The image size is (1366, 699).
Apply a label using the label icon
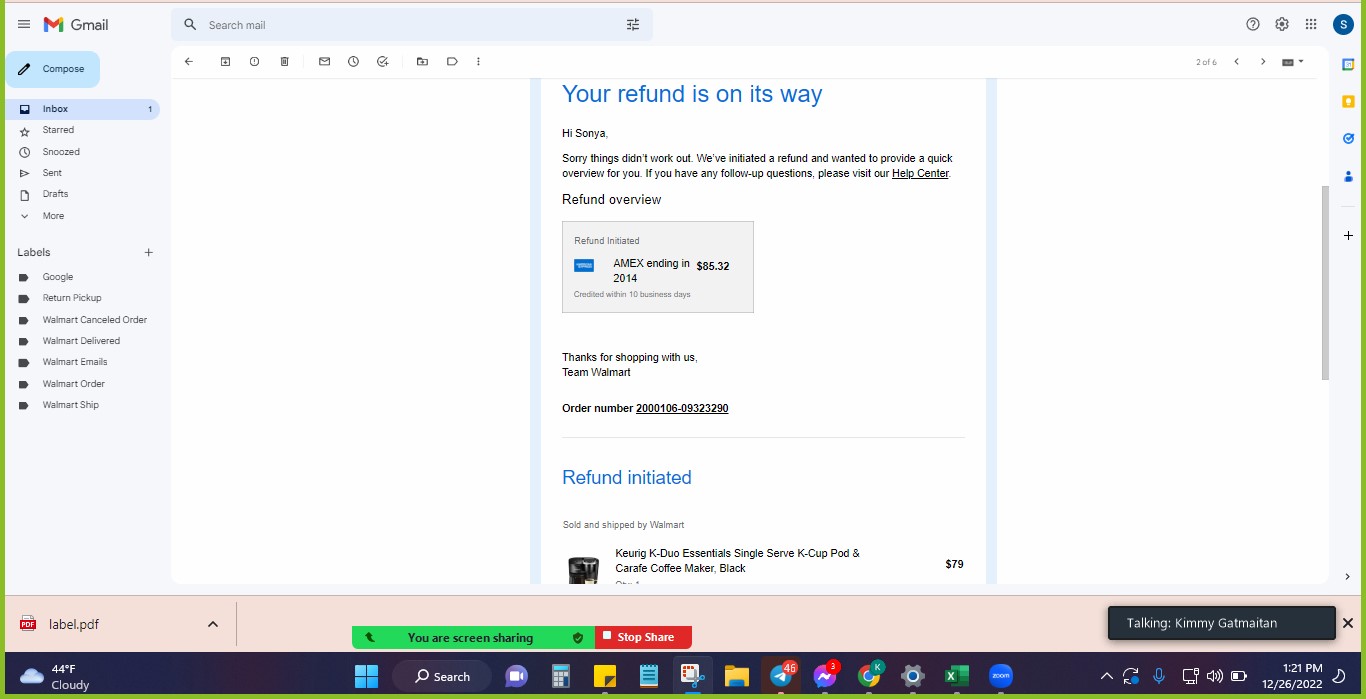(452, 62)
